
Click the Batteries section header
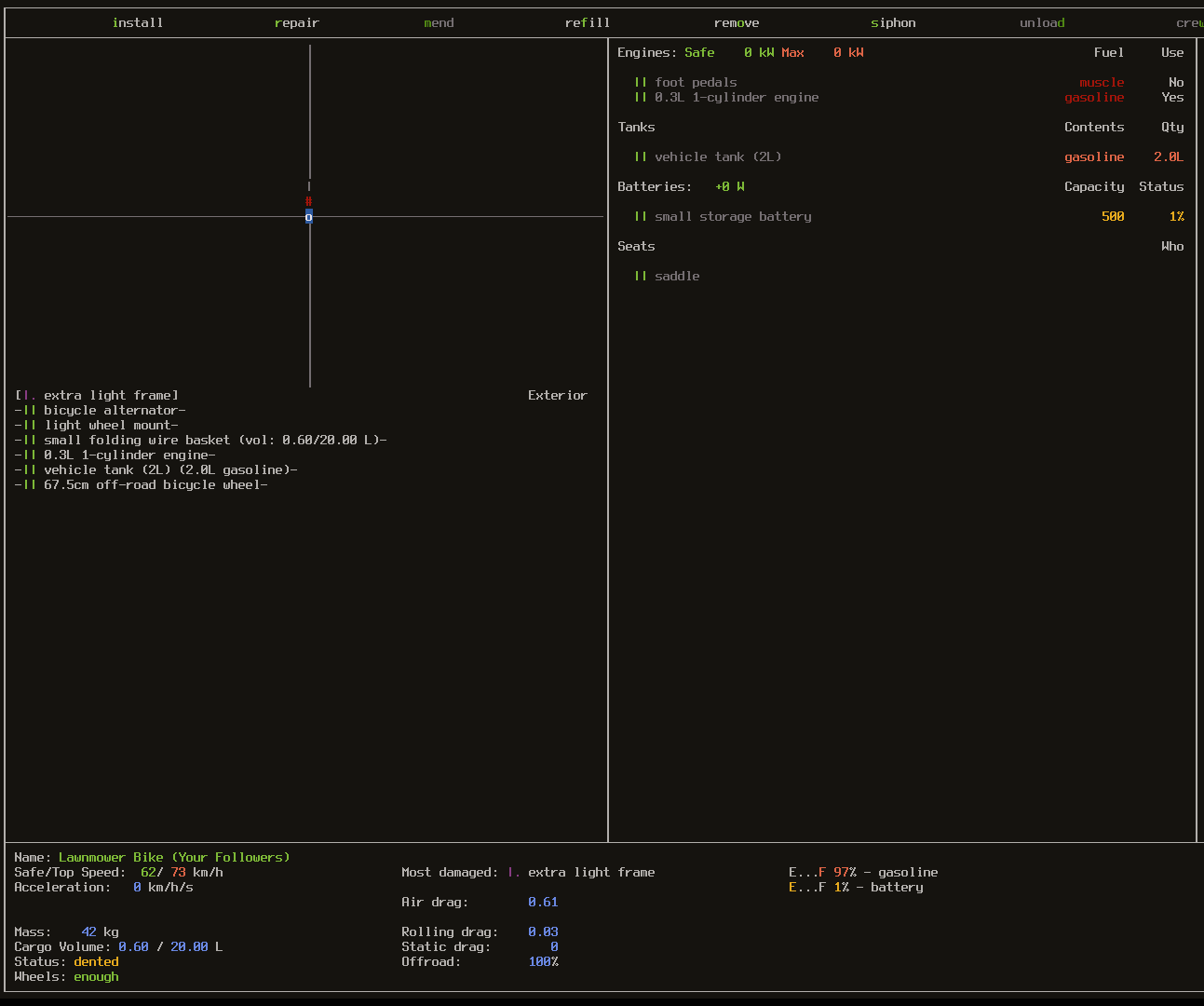(655, 187)
